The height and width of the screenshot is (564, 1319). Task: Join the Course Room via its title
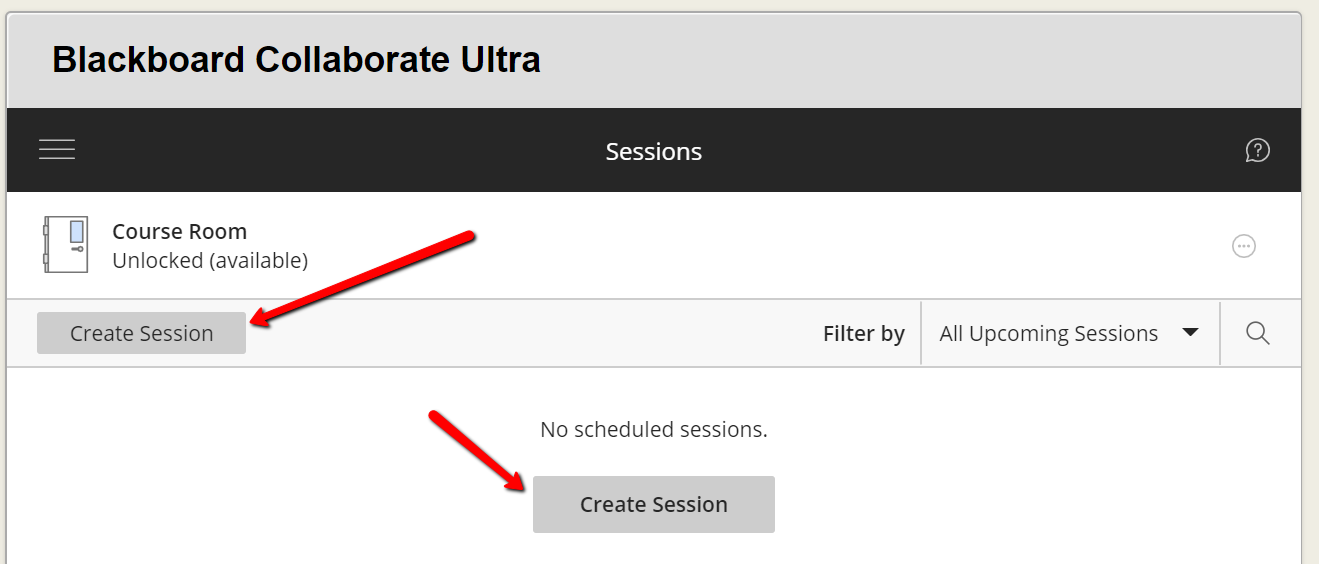pyautogui.click(x=179, y=231)
